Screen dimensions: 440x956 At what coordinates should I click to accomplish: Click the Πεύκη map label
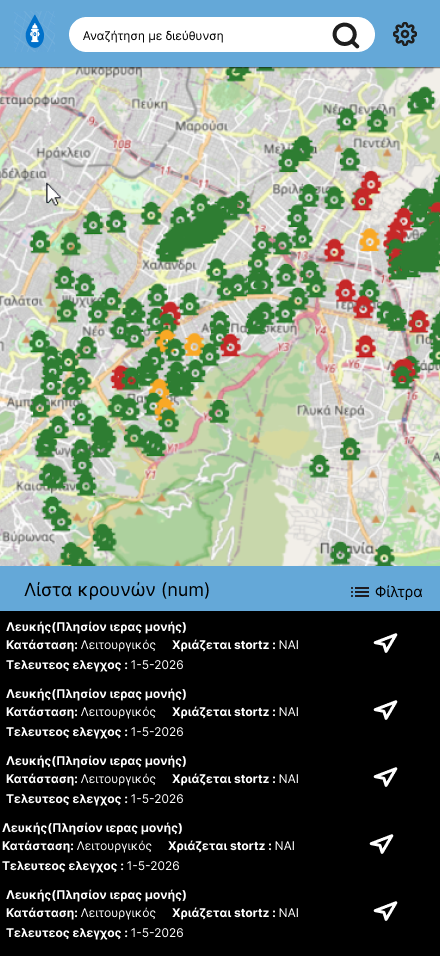[x=149, y=104]
